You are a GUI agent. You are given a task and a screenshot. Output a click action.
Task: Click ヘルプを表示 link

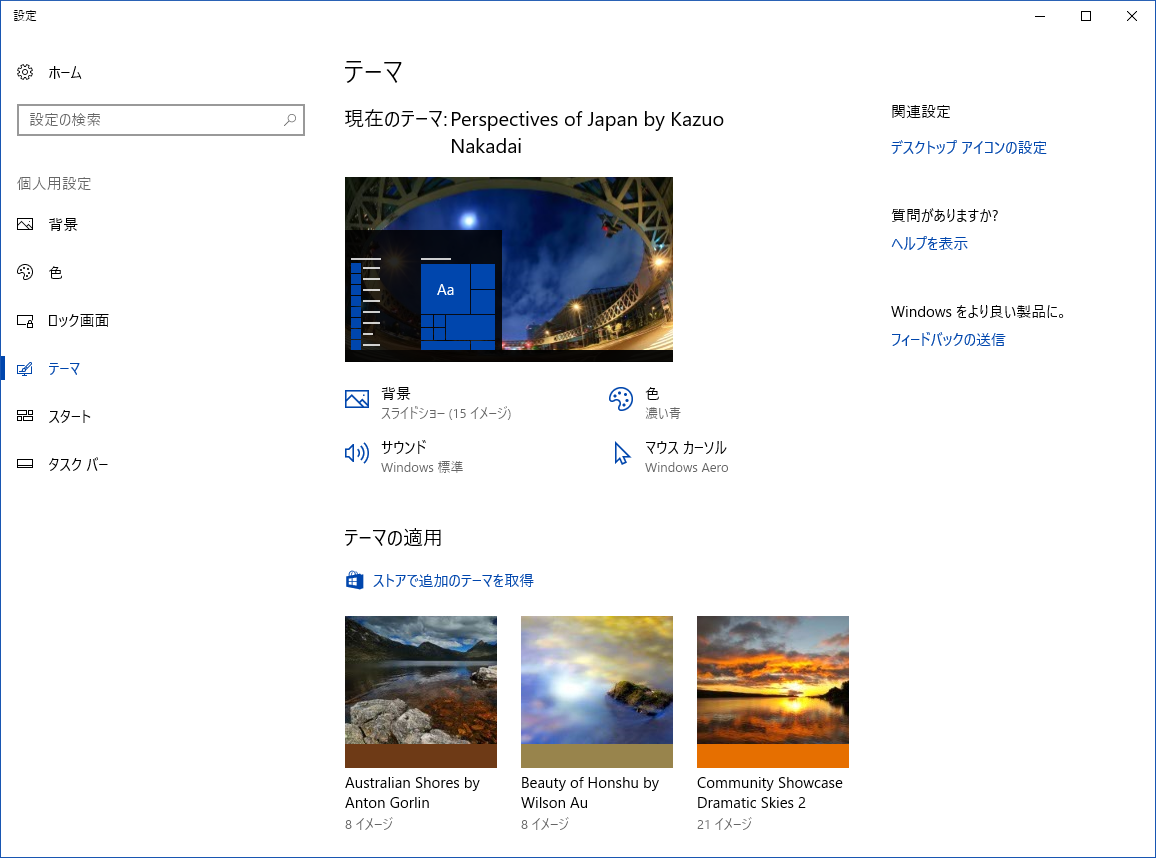click(929, 243)
